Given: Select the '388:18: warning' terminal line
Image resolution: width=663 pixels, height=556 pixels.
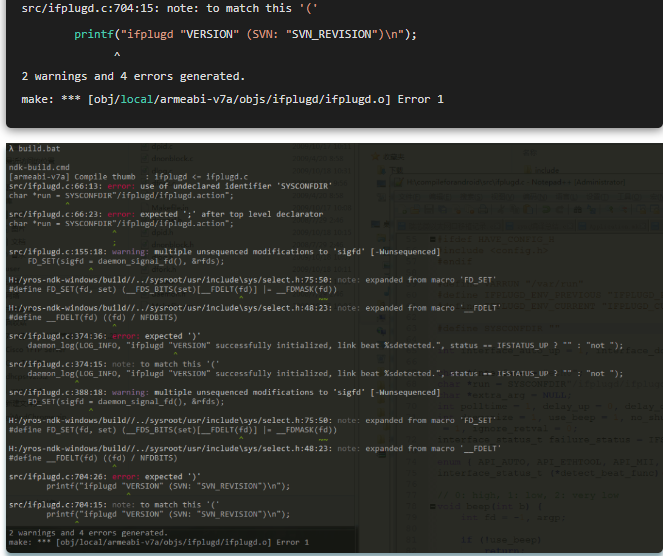Looking at the screenshot, I should pyautogui.click(x=224, y=392).
